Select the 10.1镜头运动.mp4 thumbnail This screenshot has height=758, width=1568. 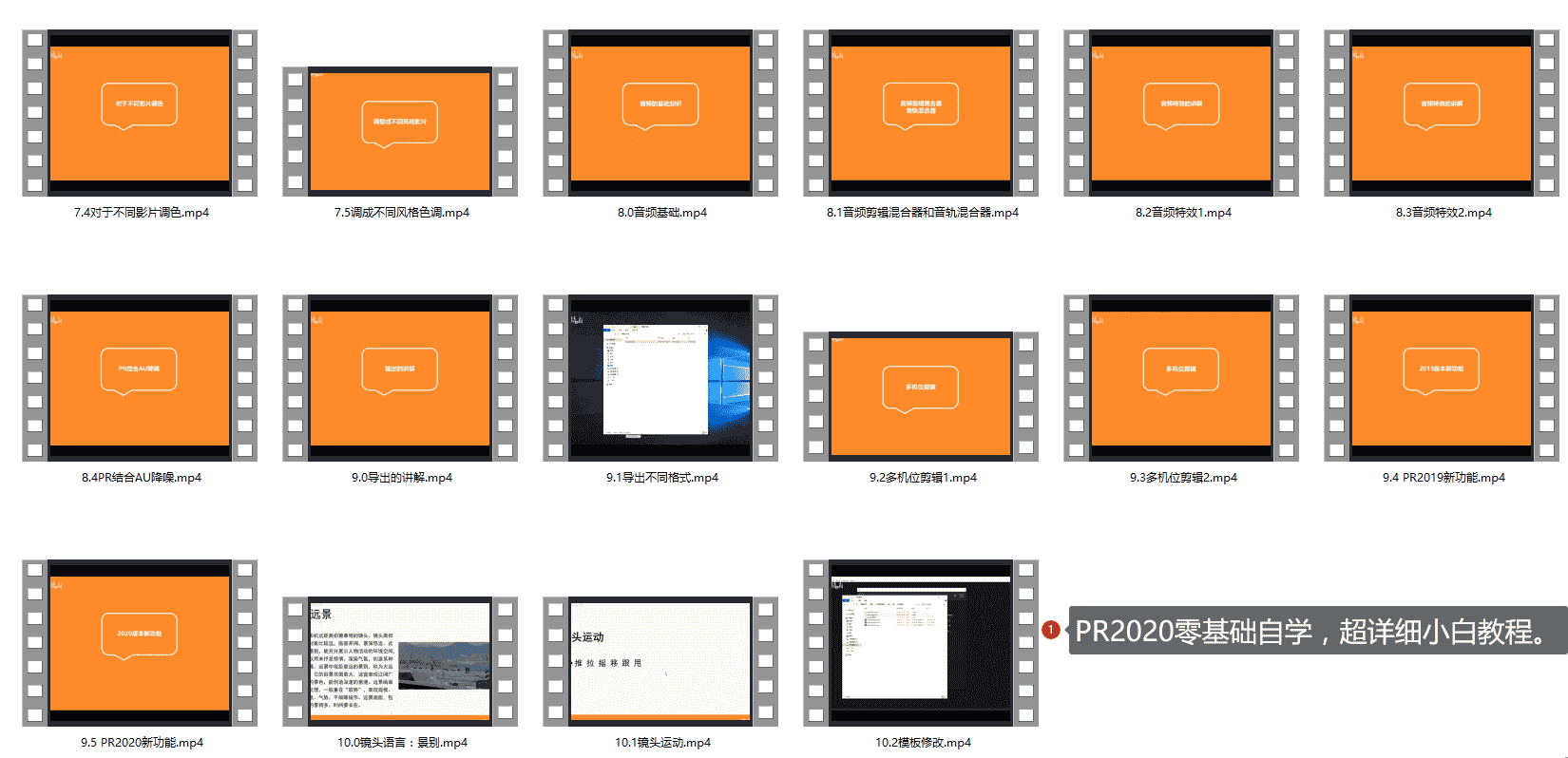(660, 661)
